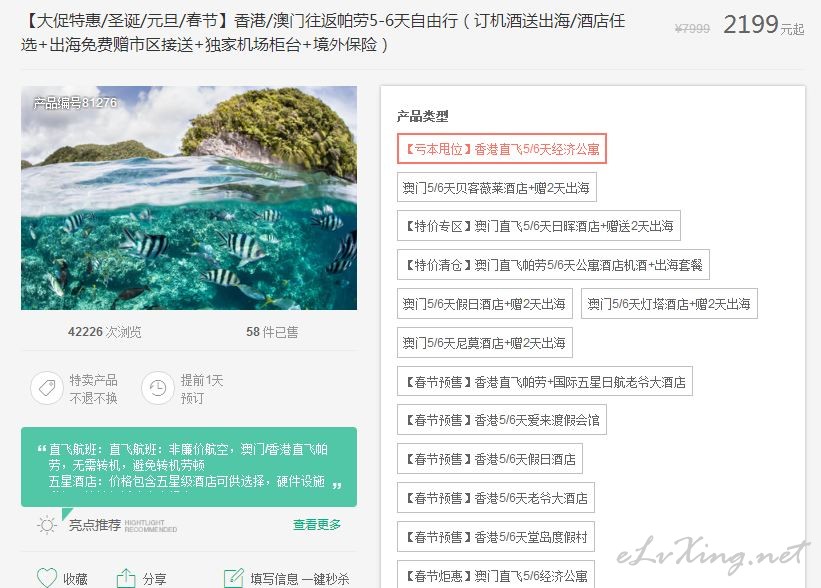
Task: Open the Palau underwater fish product photo
Action: click(x=189, y=198)
